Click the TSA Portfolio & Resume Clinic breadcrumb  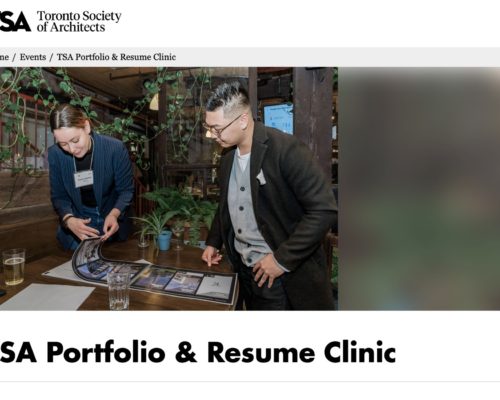pos(116,57)
